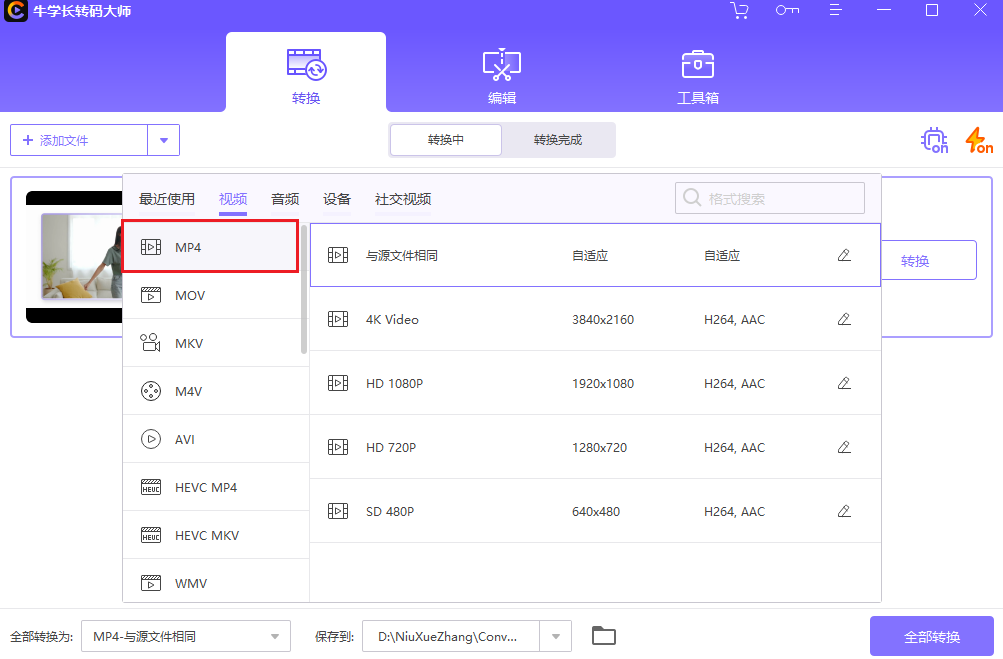
Task: Click the 3840x2160 resolution value
Action: tap(603, 320)
